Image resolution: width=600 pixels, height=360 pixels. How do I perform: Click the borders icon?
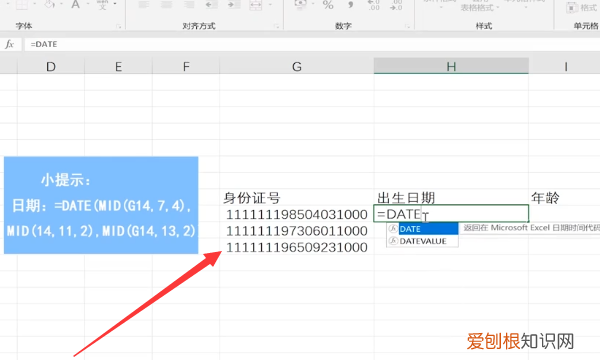pos(22,5)
